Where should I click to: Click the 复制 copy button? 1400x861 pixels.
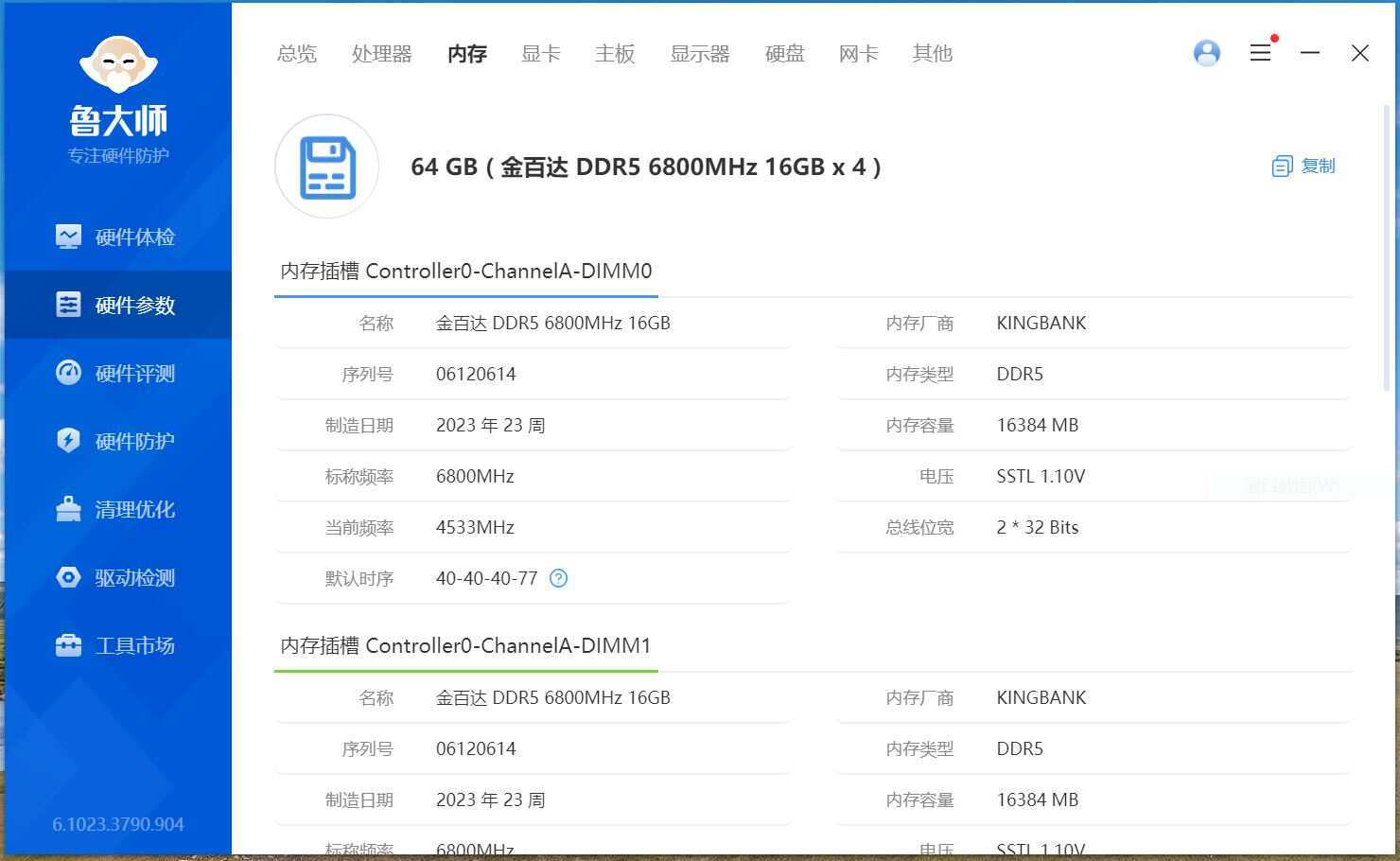[x=1304, y=167]
